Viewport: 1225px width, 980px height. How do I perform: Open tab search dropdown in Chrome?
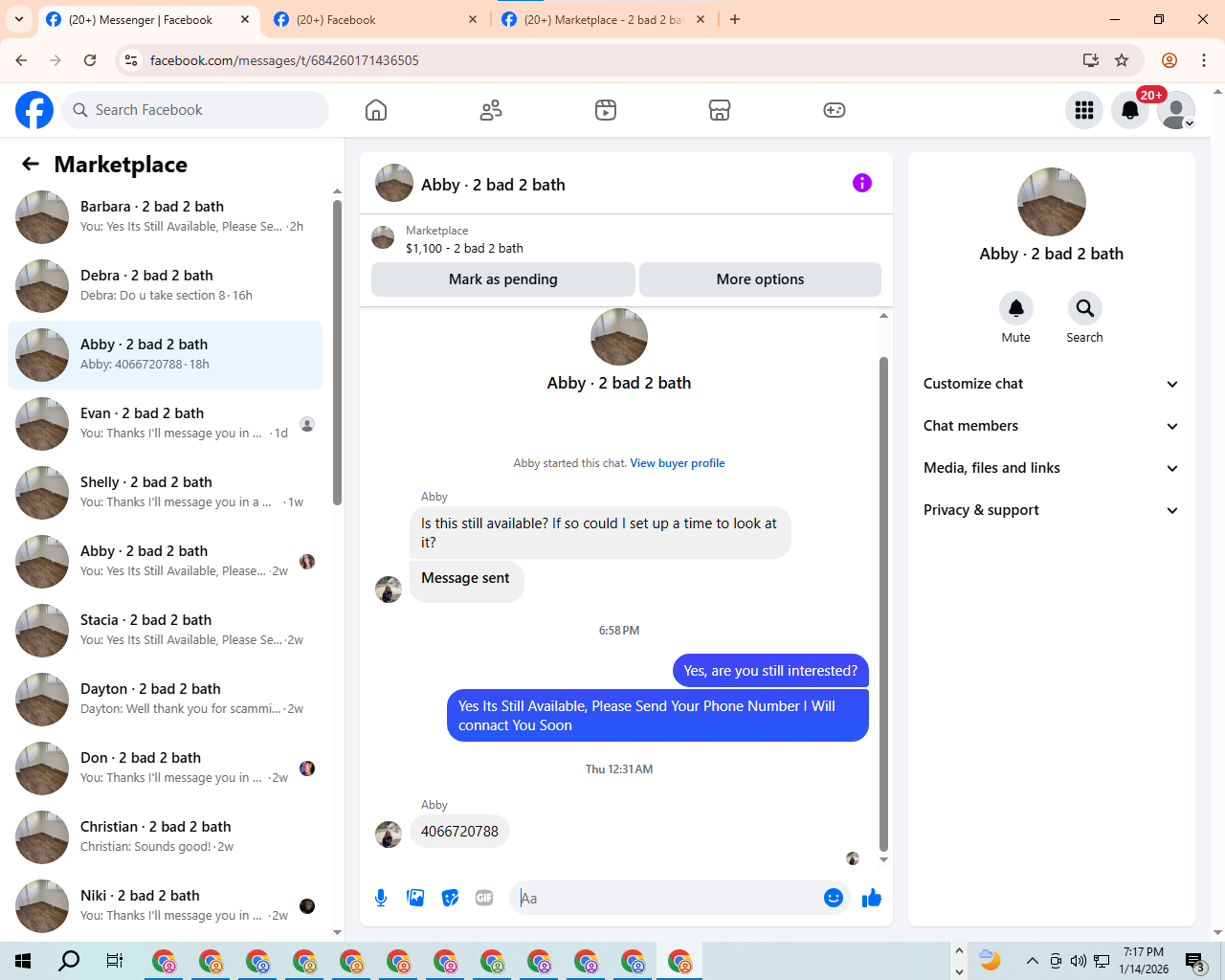point(19,19)
